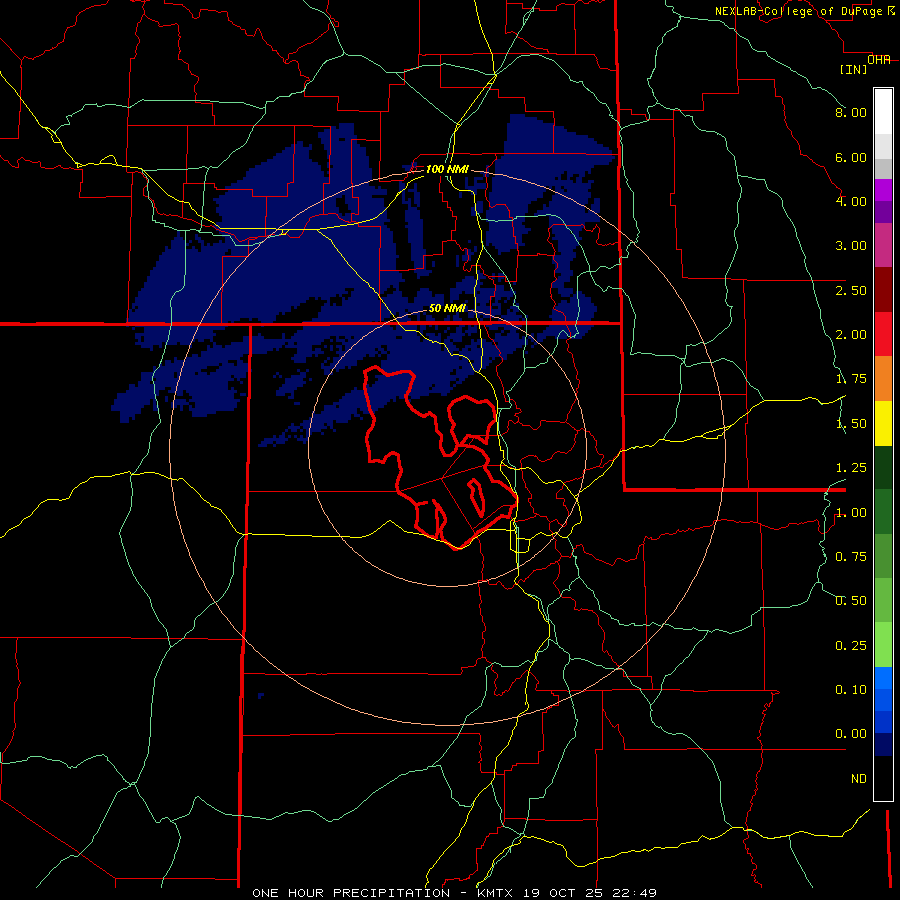900x900 pixels.
Task: Click the 0.50 scale value
Action: [x=851, y=601]
